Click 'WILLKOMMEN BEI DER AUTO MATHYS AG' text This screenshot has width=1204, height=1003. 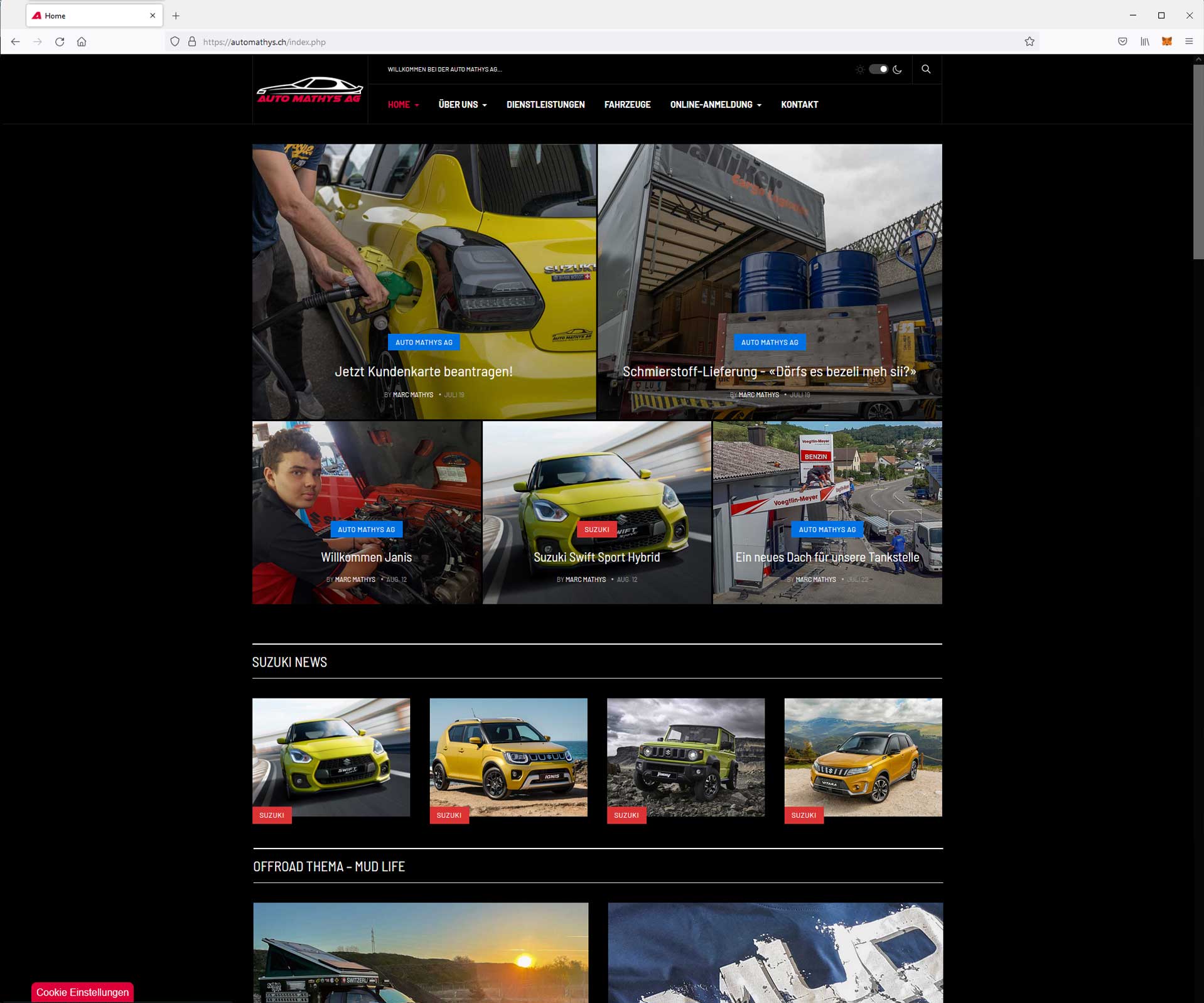click(x=444, y=70)
